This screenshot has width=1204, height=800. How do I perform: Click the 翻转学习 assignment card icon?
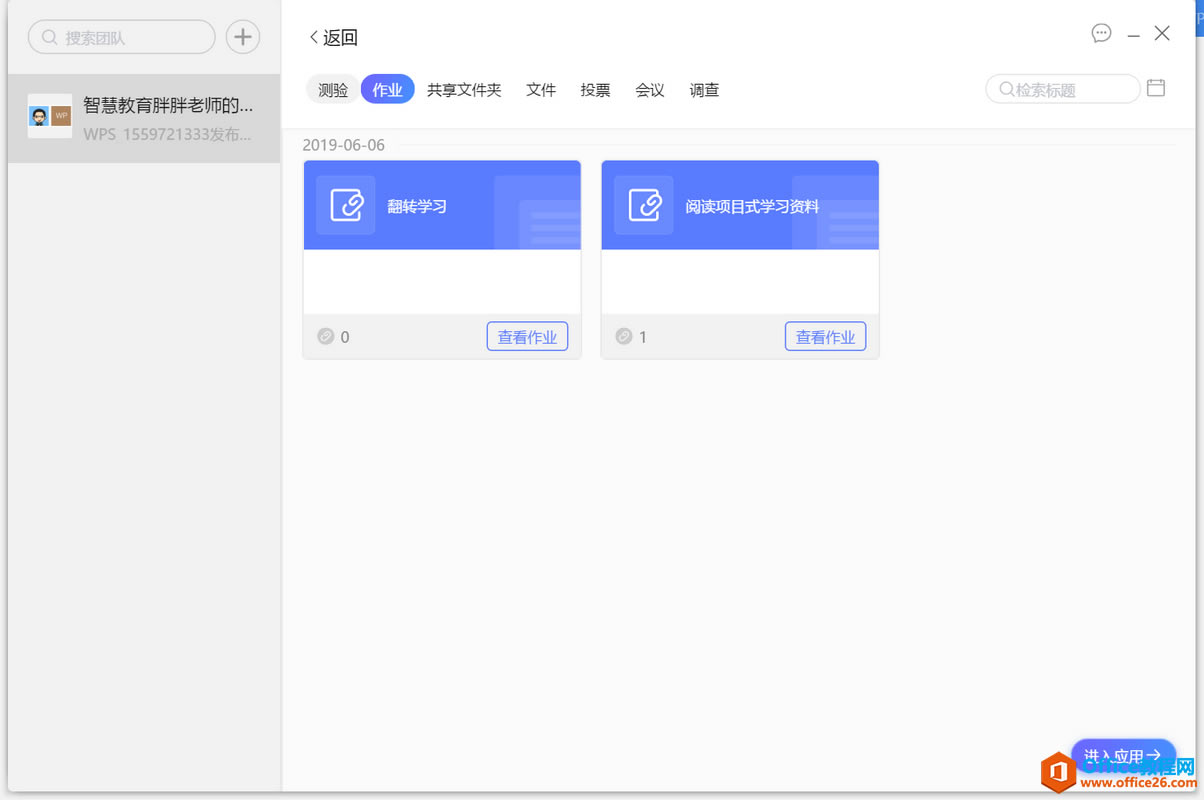[x=346, y=205]
